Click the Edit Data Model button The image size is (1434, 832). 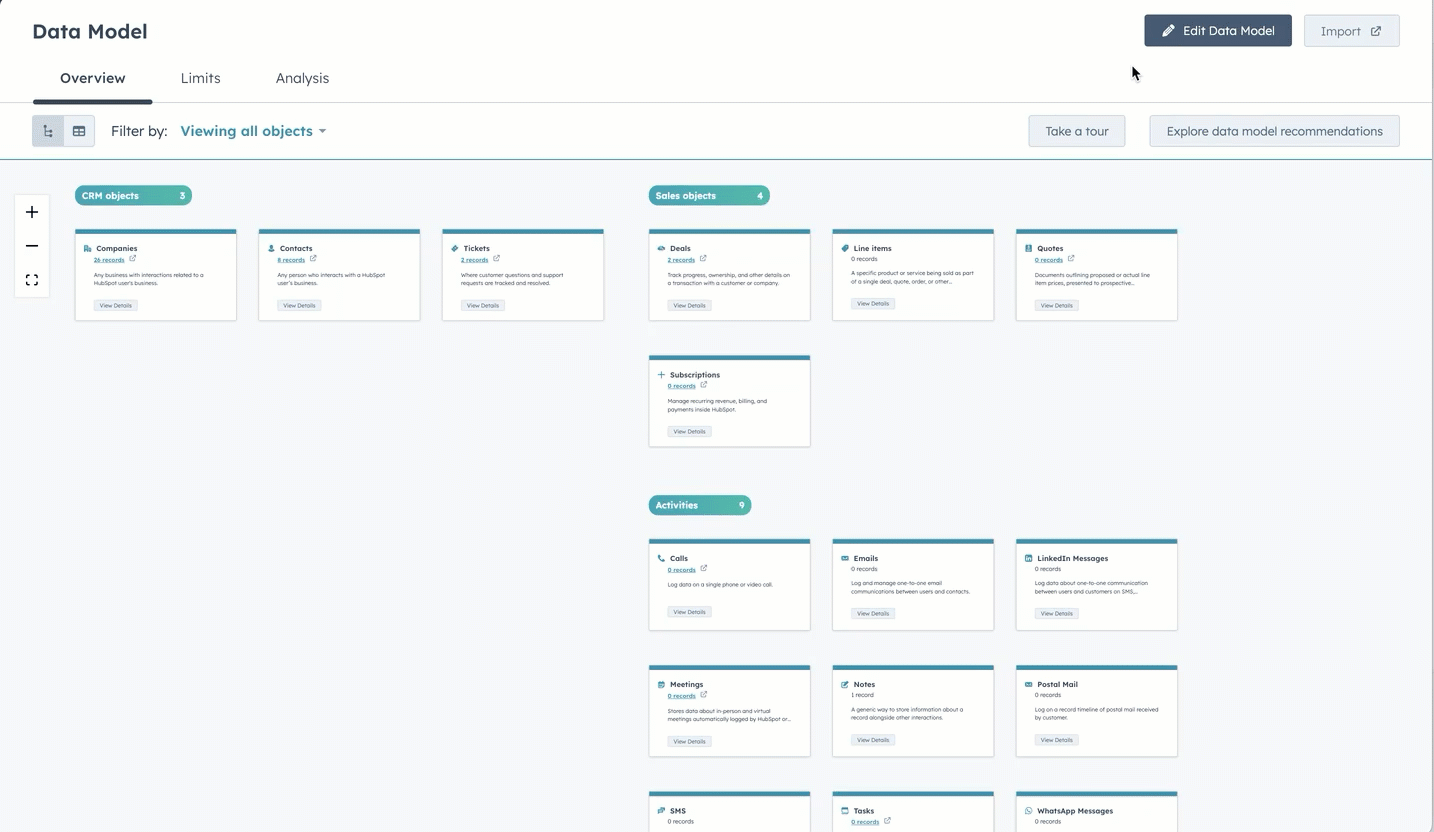coord(1217,31)
